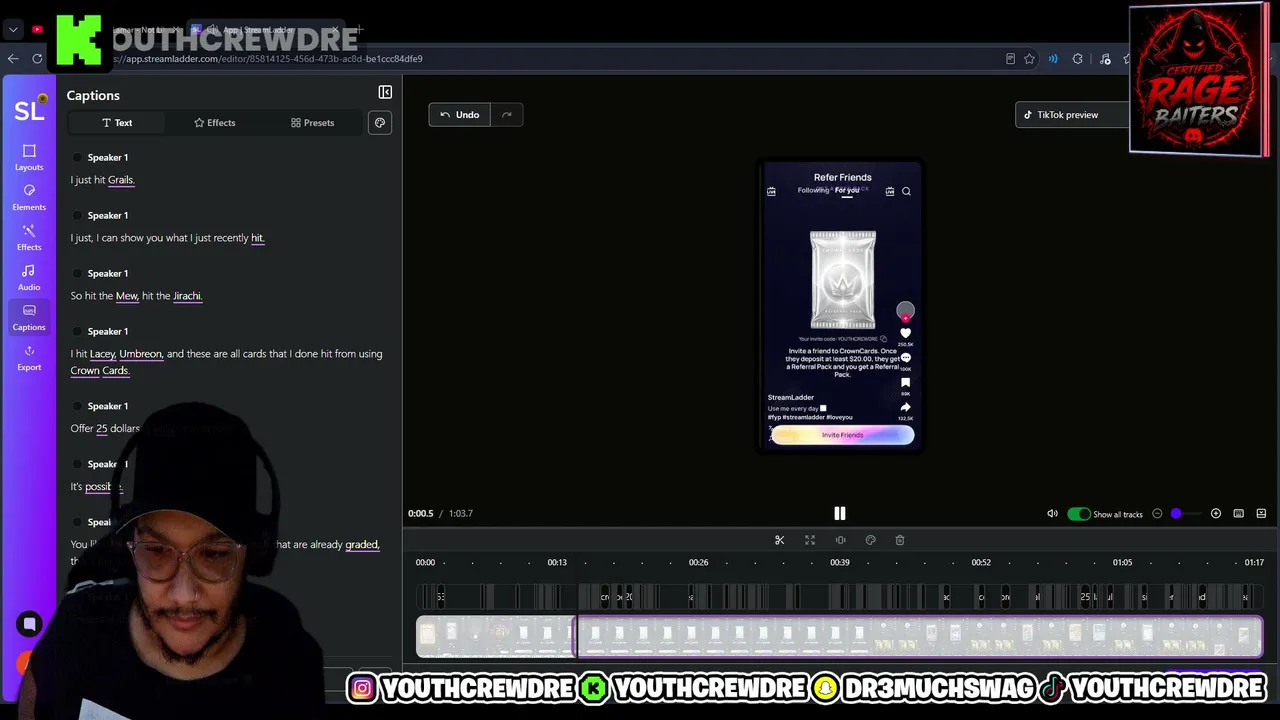Viewport: 1280px width, 720px height.
Task: Click the StreamLadder SL logo
Action: coord(29,110)
